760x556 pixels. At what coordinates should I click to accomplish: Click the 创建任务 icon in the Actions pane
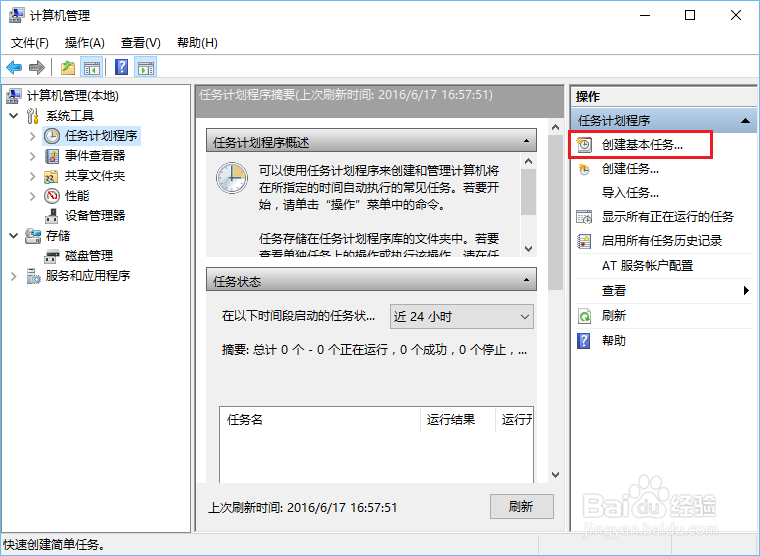click(585, 169)
